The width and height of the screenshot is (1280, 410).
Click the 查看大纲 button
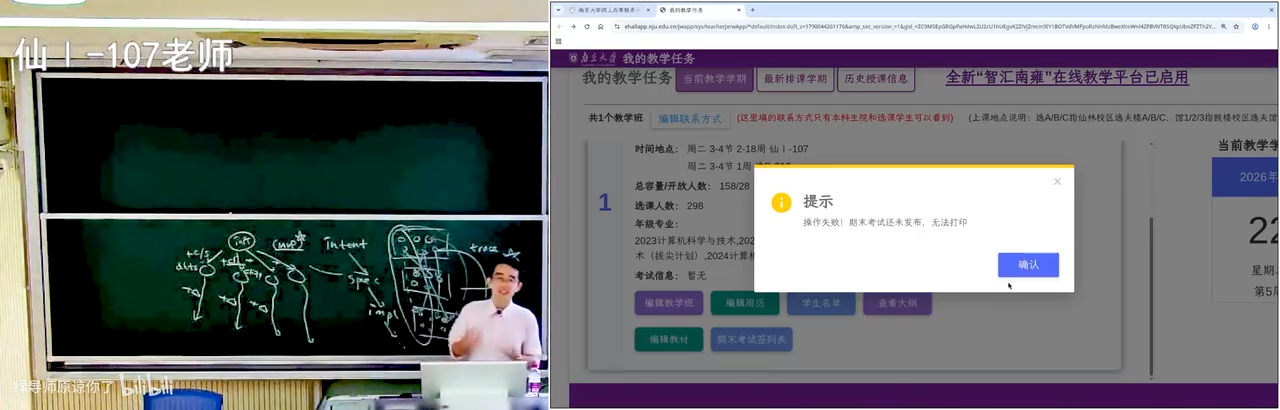pos(897,303)
